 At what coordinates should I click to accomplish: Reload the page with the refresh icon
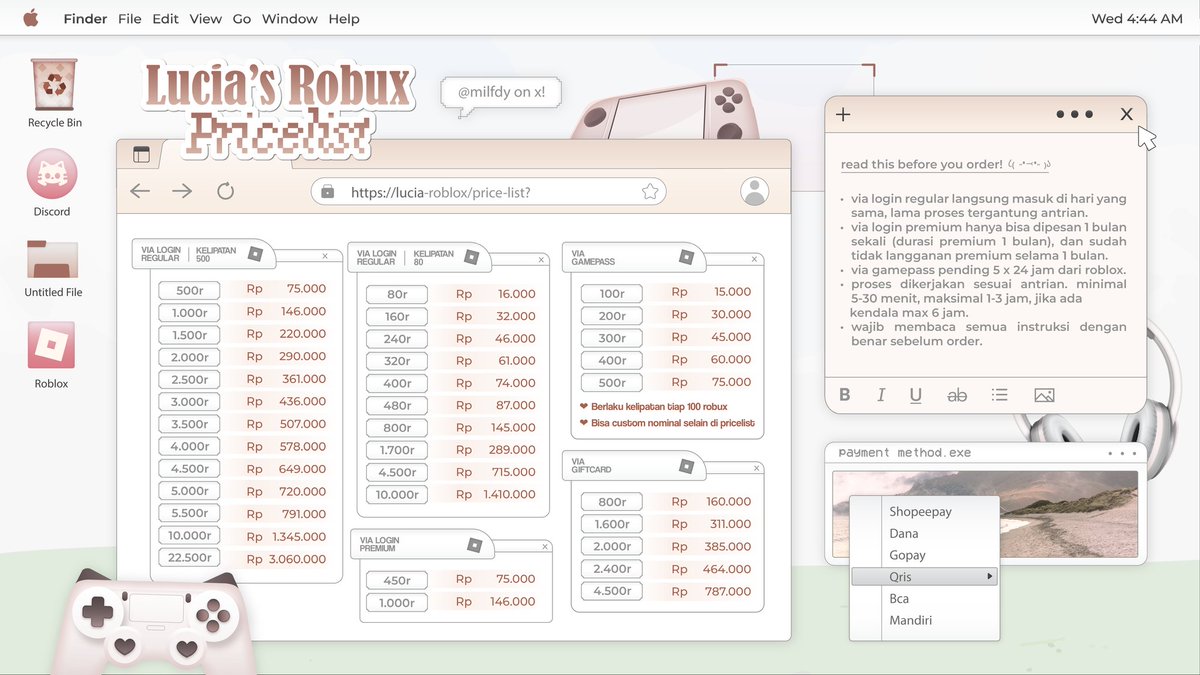[225, 191]
